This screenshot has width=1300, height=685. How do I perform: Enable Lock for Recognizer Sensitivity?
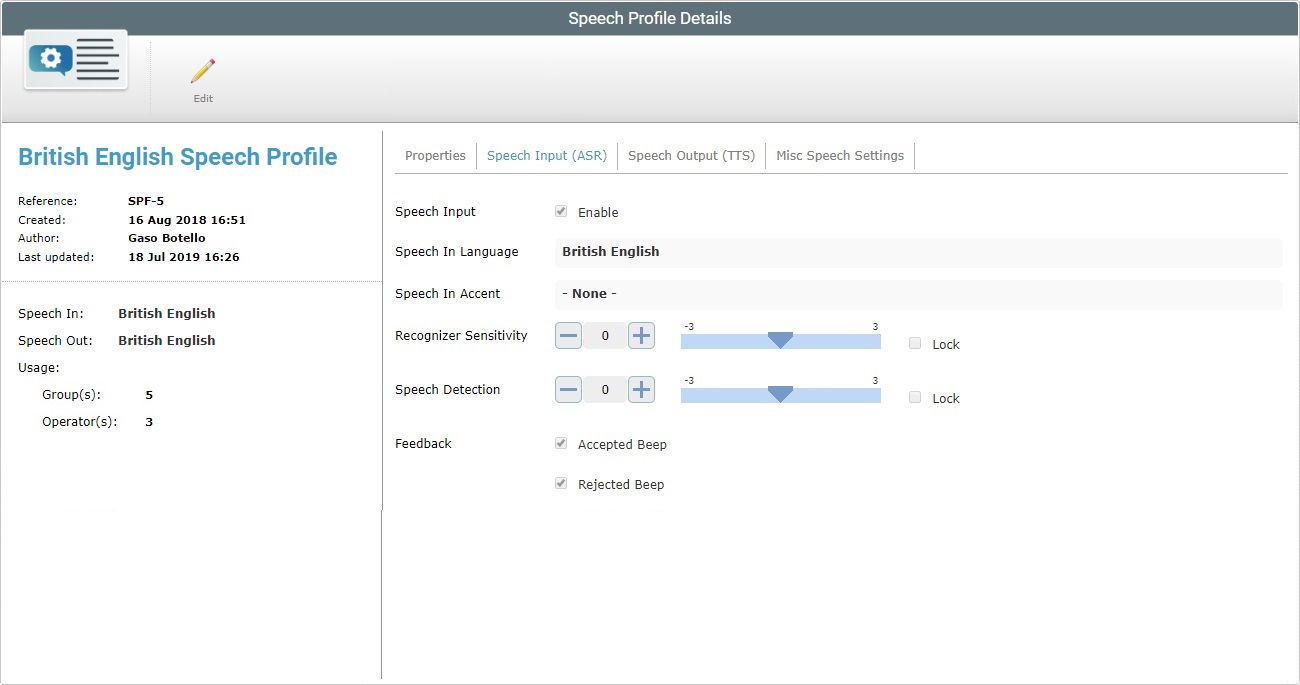tap(914, 343)
